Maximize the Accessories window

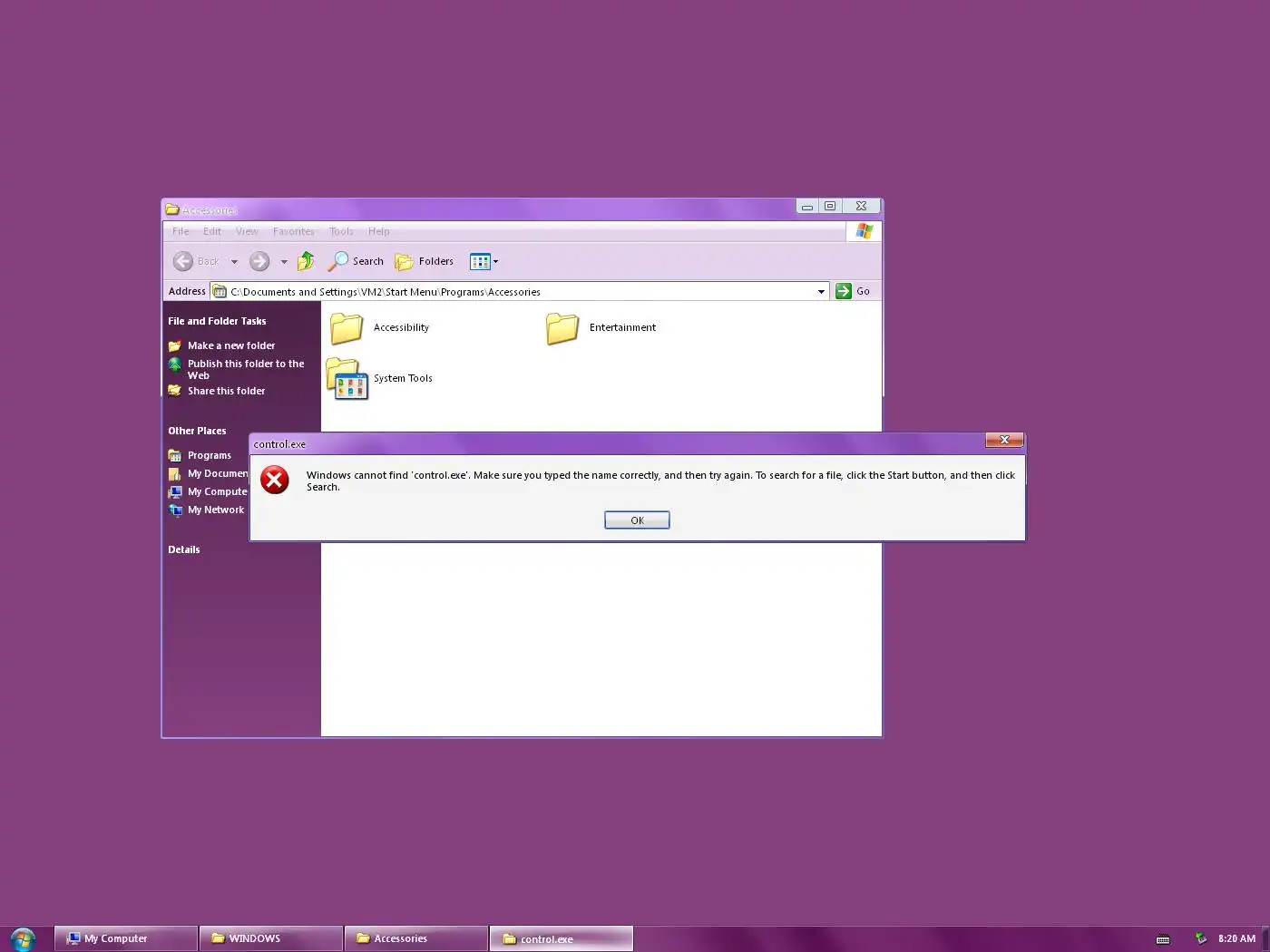[x=830, y=207]
